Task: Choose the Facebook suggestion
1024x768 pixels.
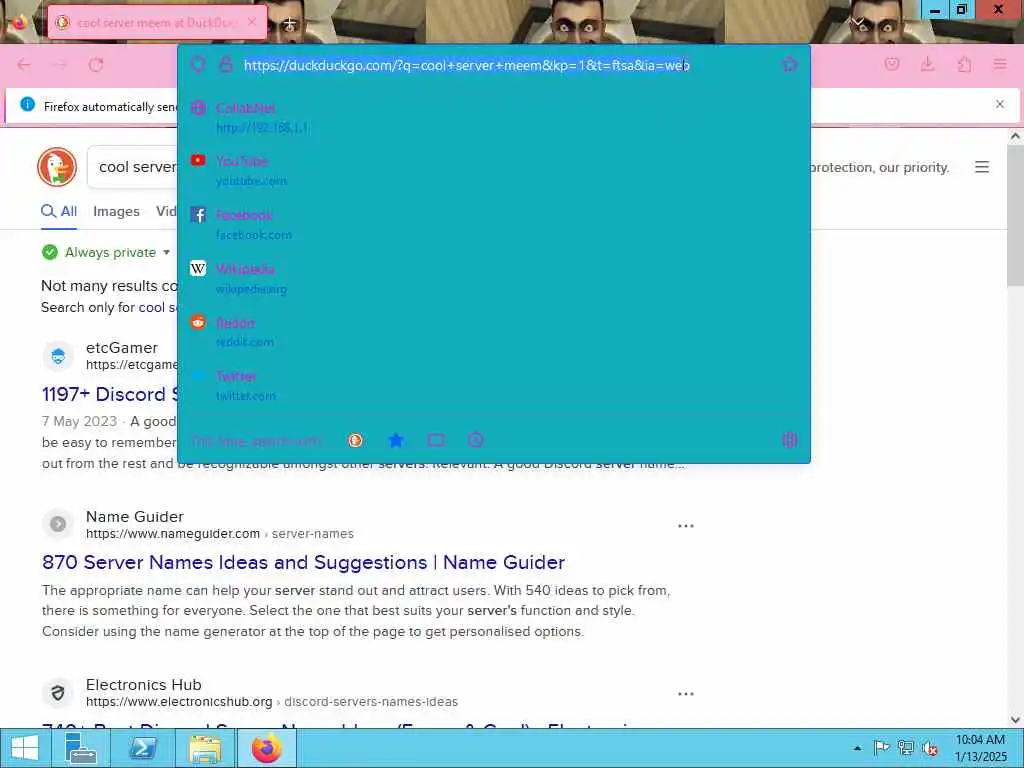Action: [x=494, y=225]
